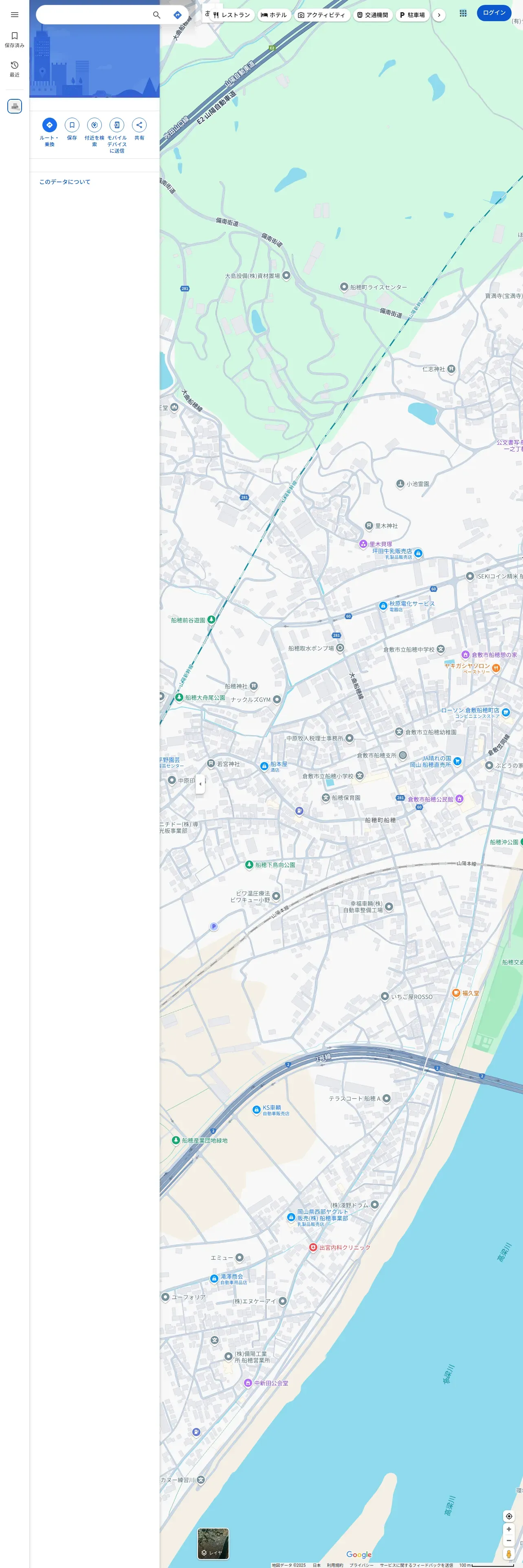Open 船穂下島向公園 park marker
Image resolution: width=523 pixels, height=1568 pixels.
tap(249, 864)
